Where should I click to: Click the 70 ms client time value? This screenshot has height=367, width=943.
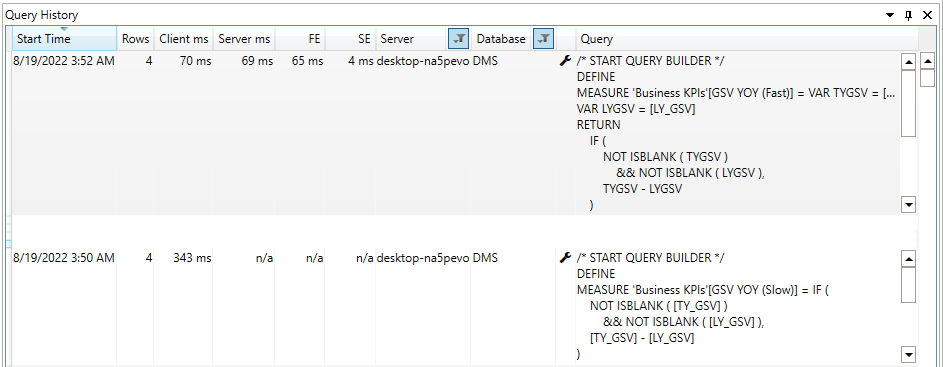click(195, 61)
